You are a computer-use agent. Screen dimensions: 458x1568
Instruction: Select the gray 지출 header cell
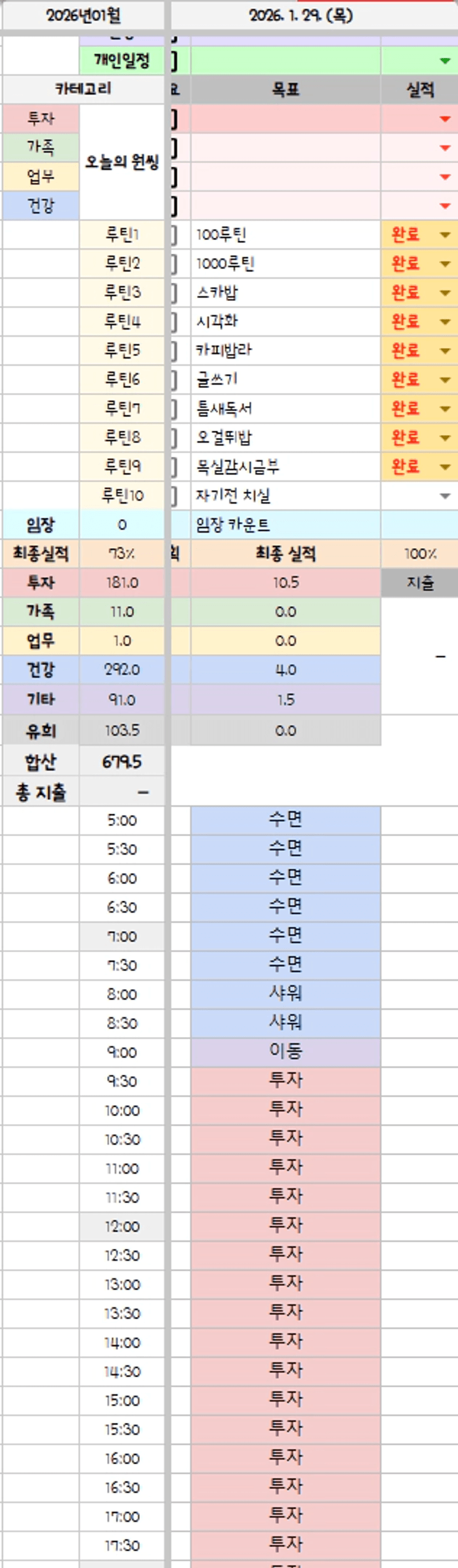[x=420, y=583]
